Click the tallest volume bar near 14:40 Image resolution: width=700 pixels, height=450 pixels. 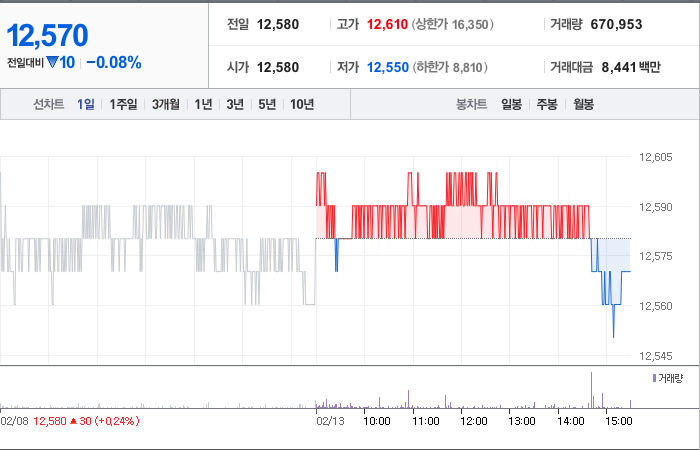coord(592,390)
